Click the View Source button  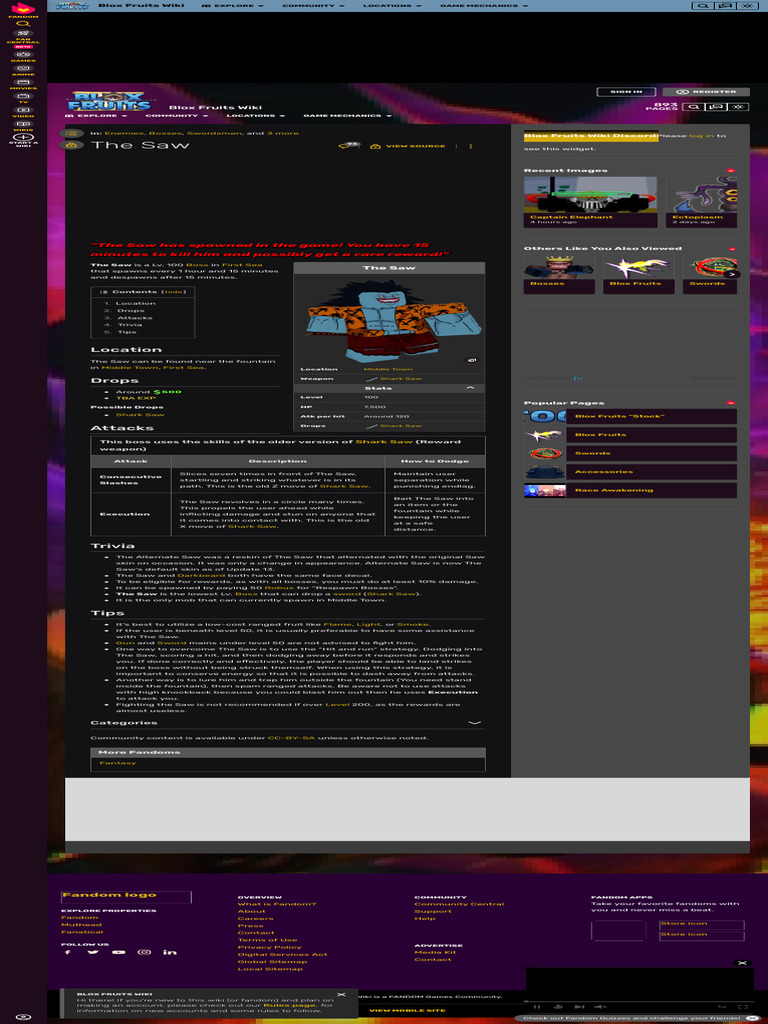tap(408, 146)
